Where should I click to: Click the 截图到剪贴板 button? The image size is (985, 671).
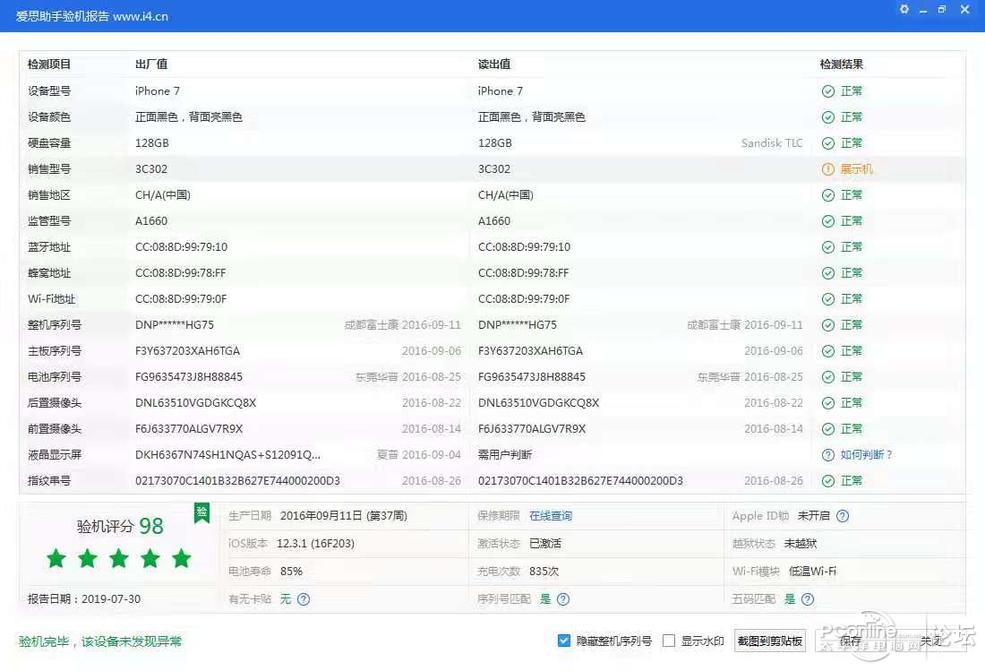770,641
